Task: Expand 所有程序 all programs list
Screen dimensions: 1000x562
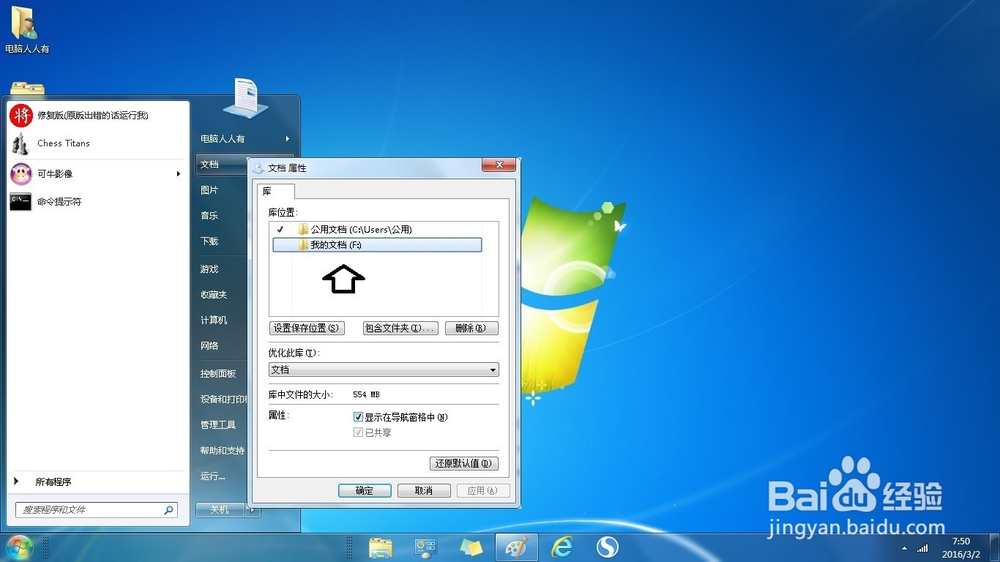Action: pos(53,482)
